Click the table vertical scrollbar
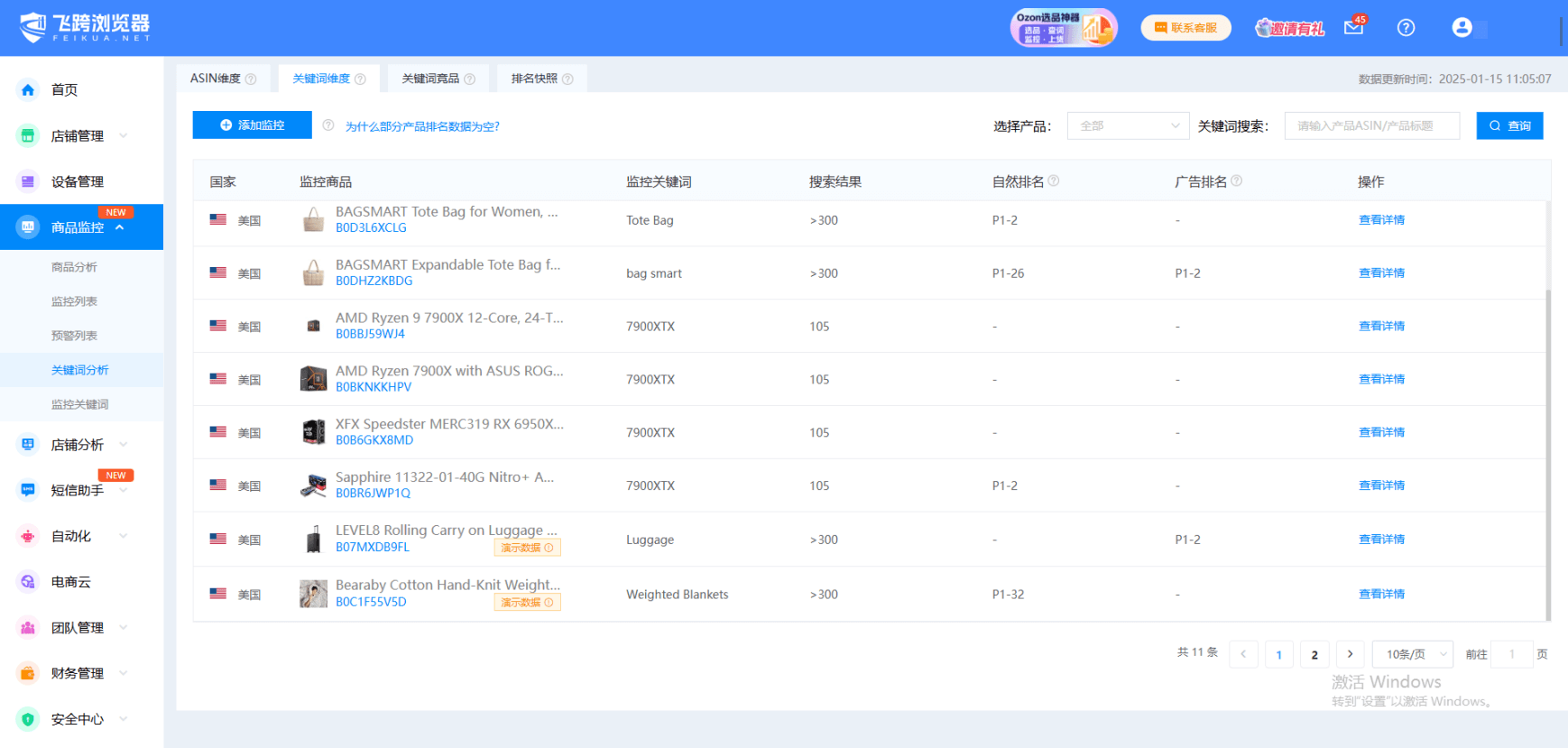This screenshot has width=1568, height=748. click(x=1548, y=456)
